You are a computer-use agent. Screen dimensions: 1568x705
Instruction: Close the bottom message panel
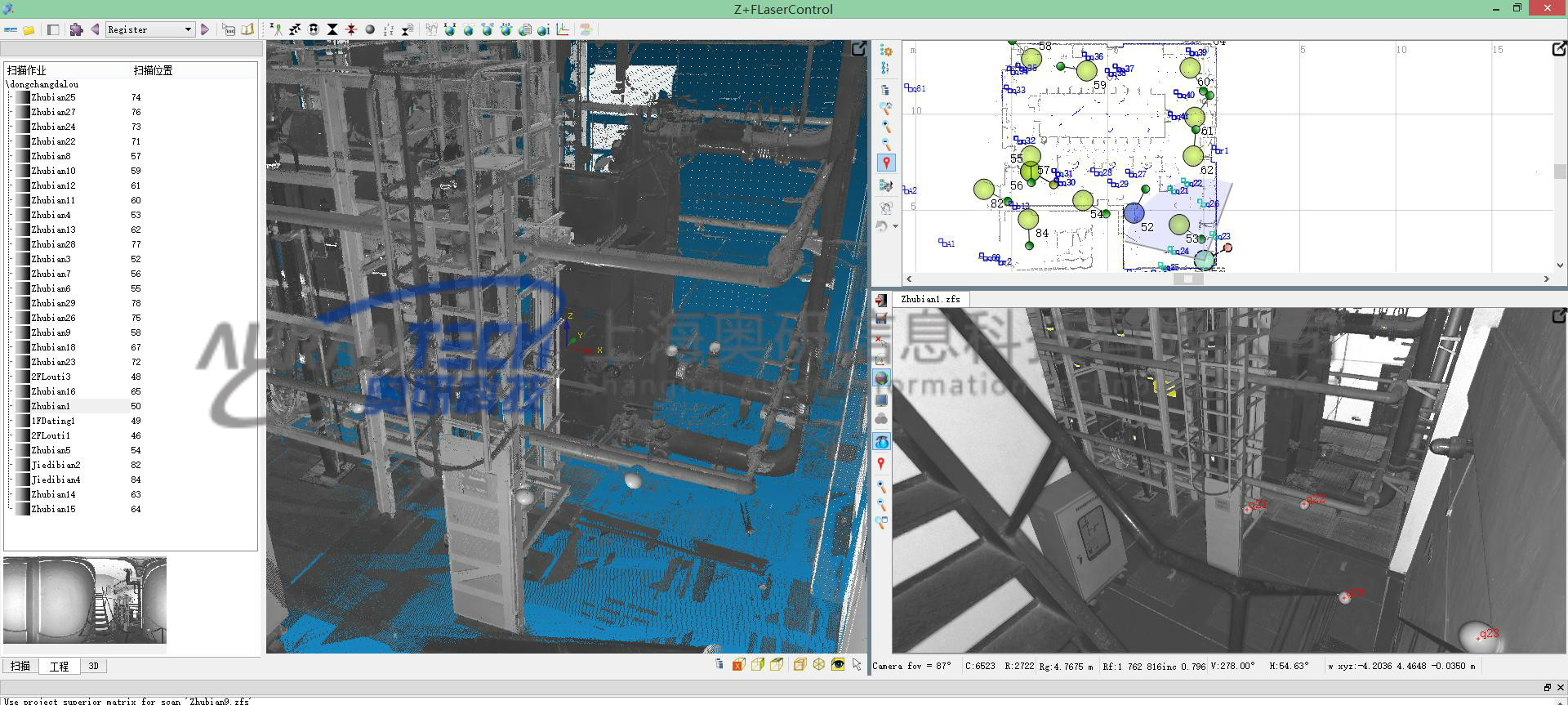[x=1560, y=687]
